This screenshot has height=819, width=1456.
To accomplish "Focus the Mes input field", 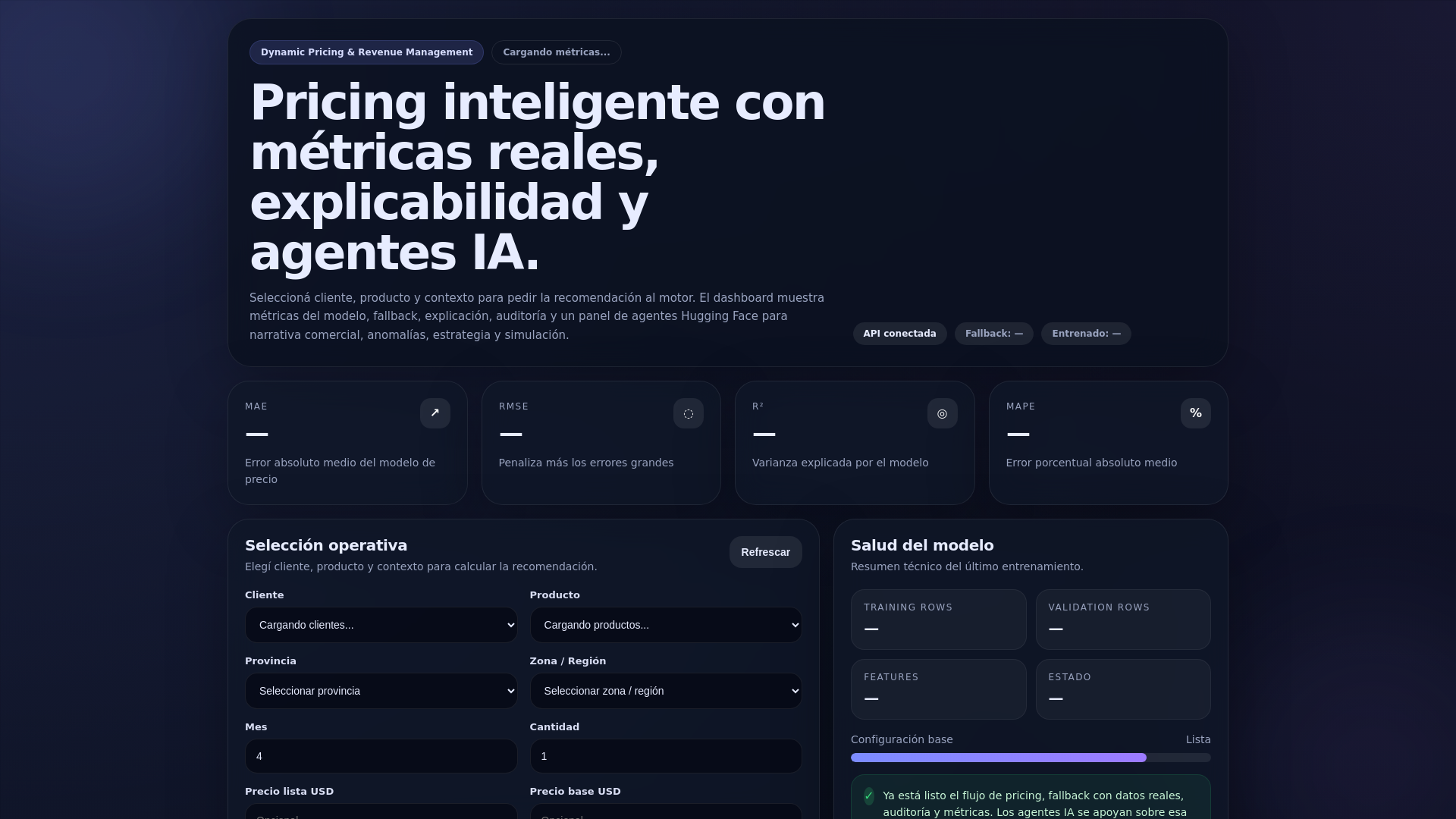I will tap(381, 756).
